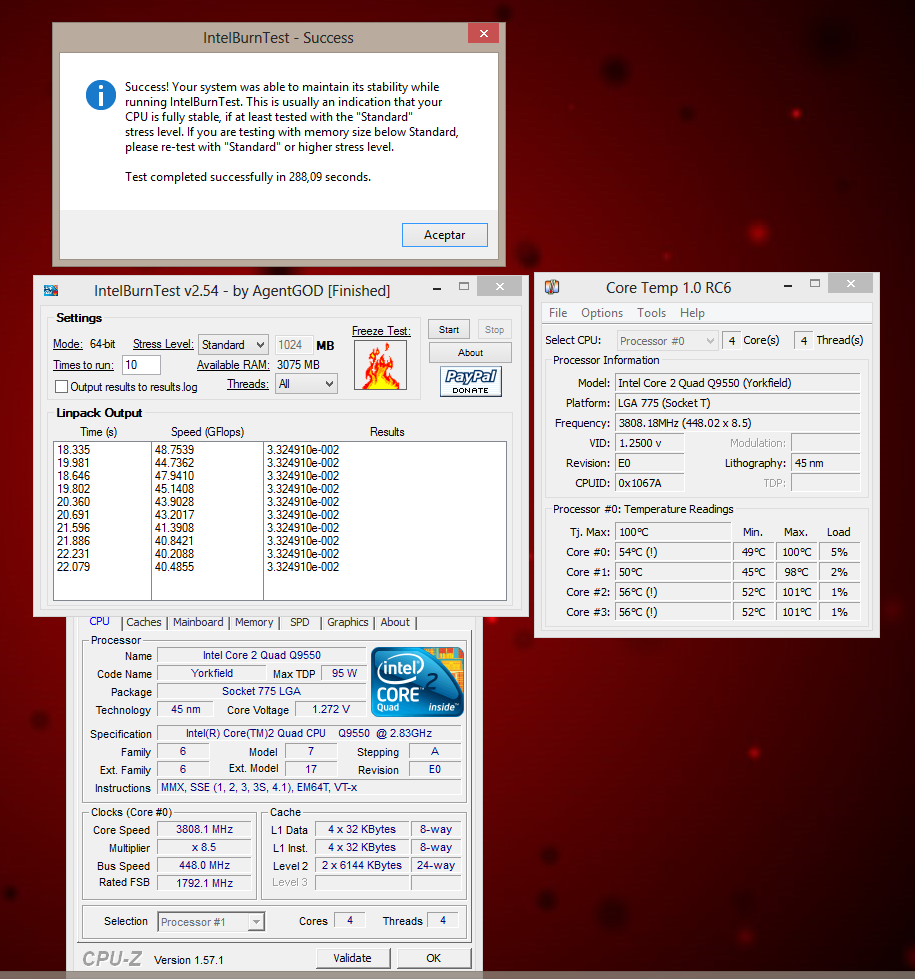Click Start in IntelBurnTest
The image size is (915, 979).
click(449, 329)
